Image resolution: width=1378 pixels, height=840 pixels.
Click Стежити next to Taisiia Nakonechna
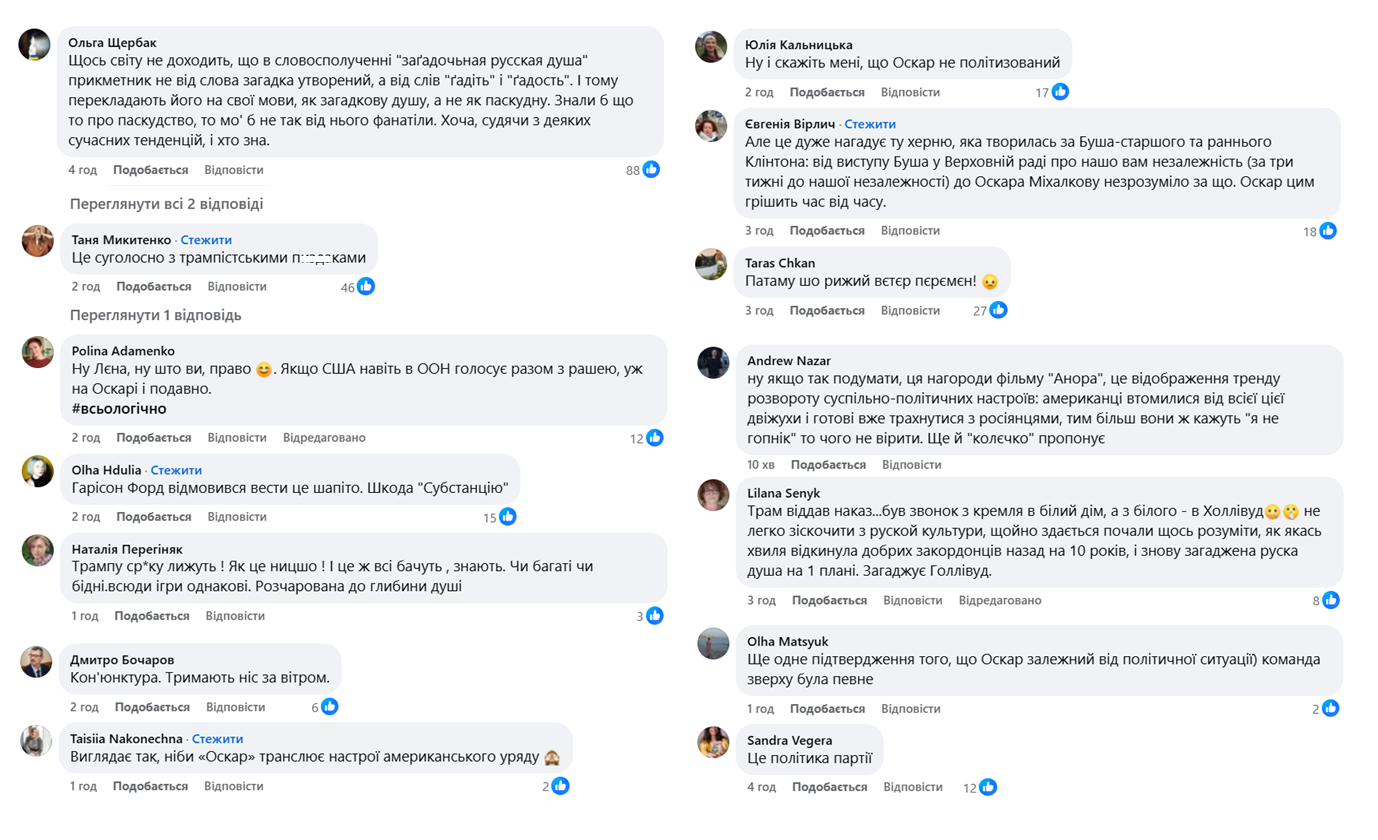[217, 739]
